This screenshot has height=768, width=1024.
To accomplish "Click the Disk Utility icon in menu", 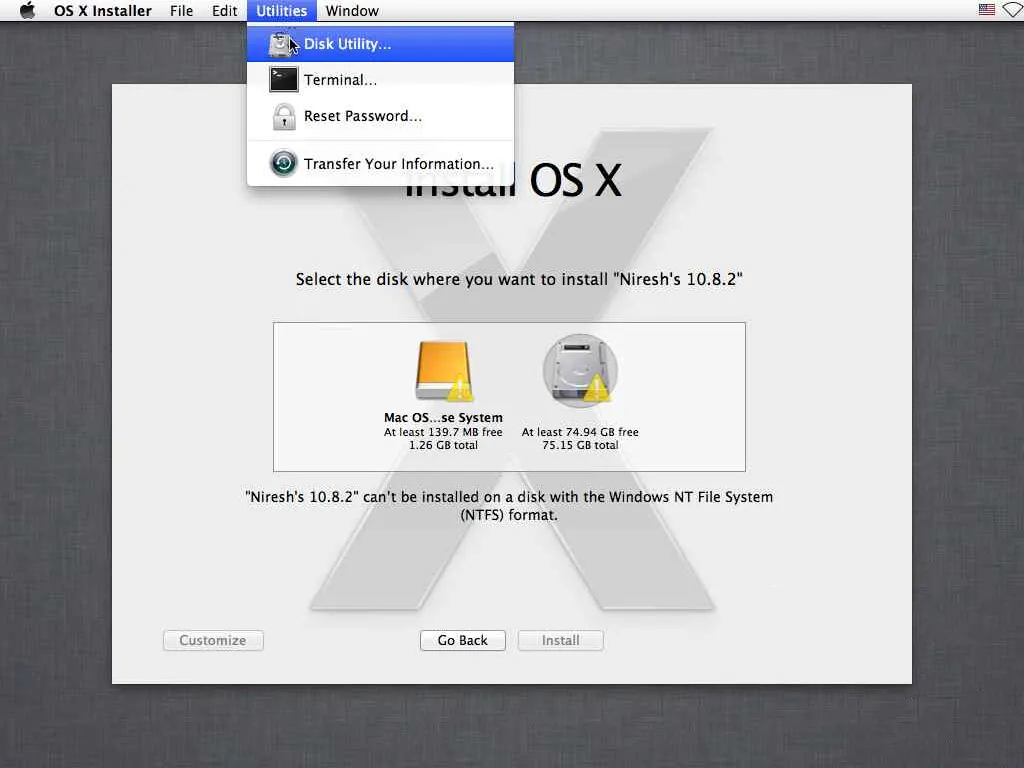I will (281, 44).
